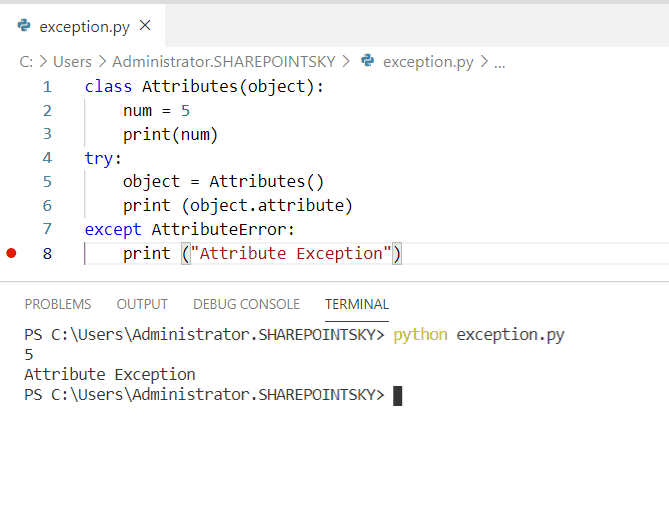This screenshot has height=524, width=669.
Task: Select the exception.py editor tab
Action: pos(82,26)
